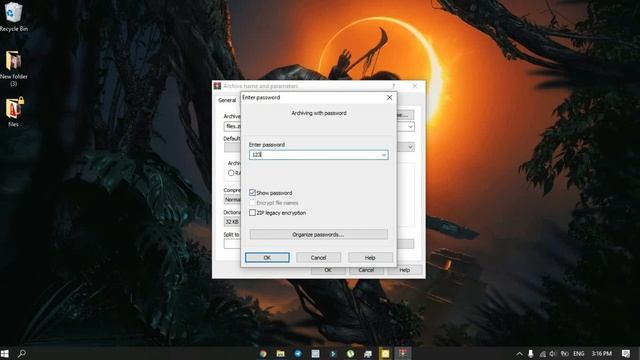Open the network tray icon
The width and height of the screenshot is (640, 360).
tap(542, 354)
